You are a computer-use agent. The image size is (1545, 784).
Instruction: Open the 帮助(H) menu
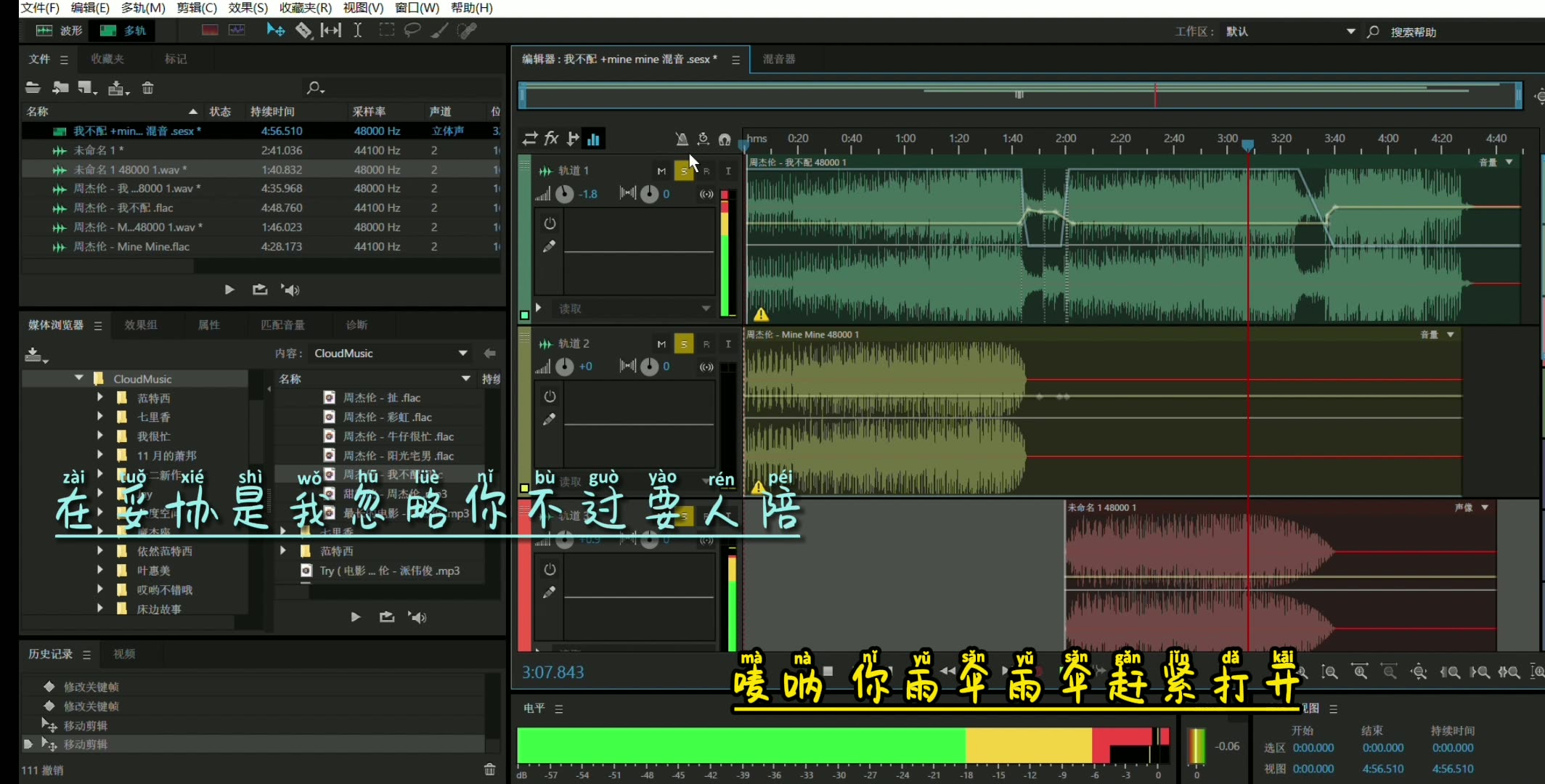(471, 8)
